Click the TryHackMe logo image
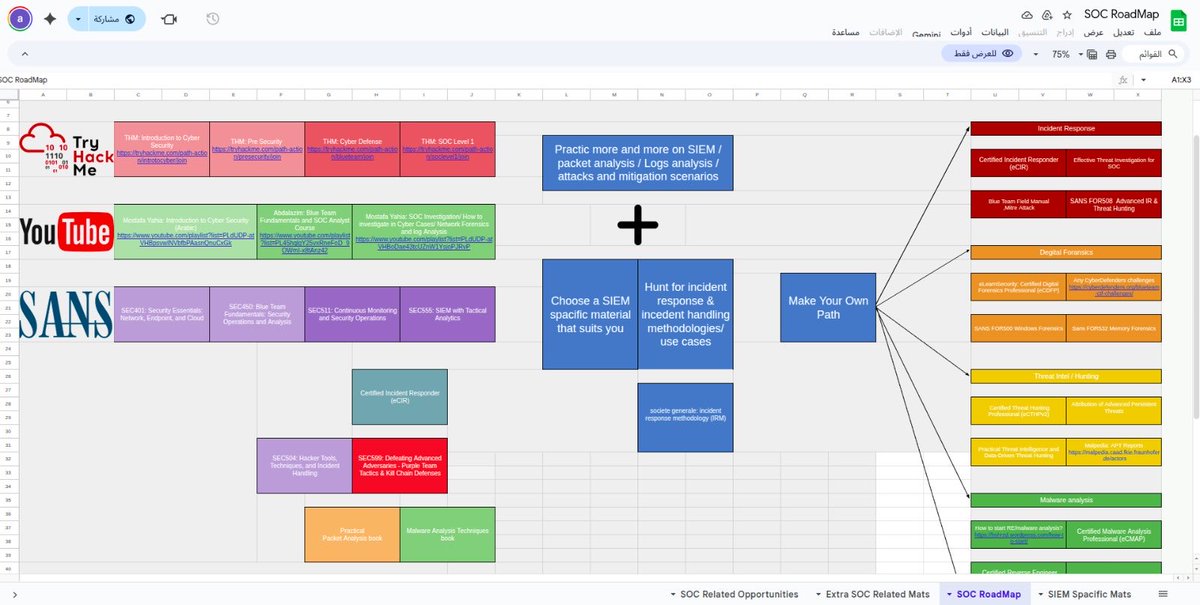 coord(66,150)
